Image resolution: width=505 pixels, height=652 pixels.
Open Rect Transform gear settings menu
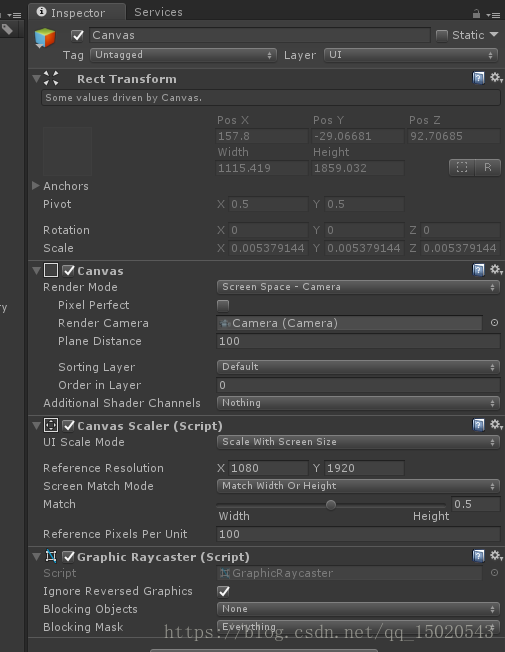pos(495,78)
